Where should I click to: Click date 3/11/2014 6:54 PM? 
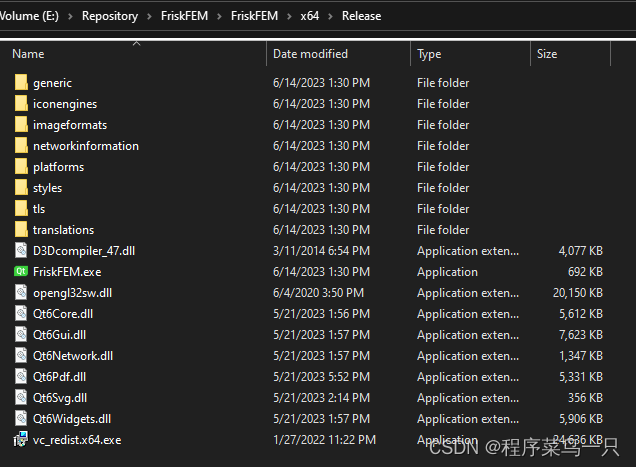321,251
